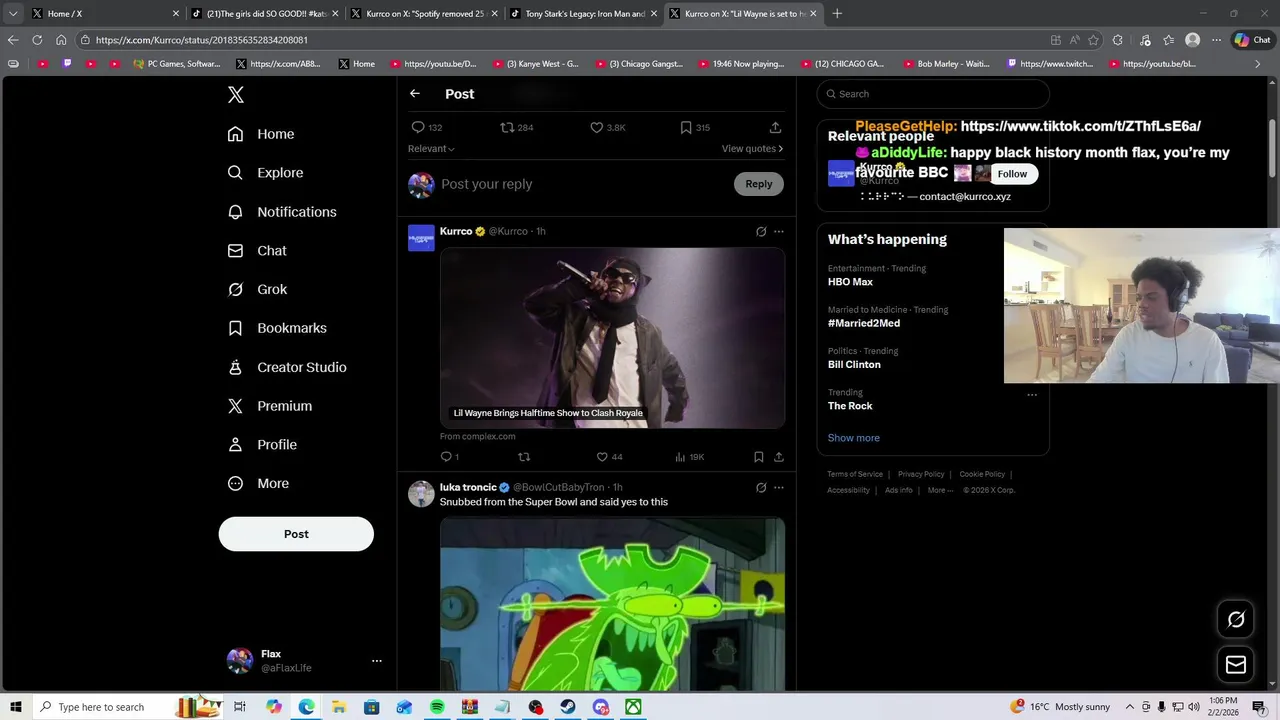This screenshot has height=720, width=1280.
Task: Open the Relevant sort dropdown
Action: (431, 149)
